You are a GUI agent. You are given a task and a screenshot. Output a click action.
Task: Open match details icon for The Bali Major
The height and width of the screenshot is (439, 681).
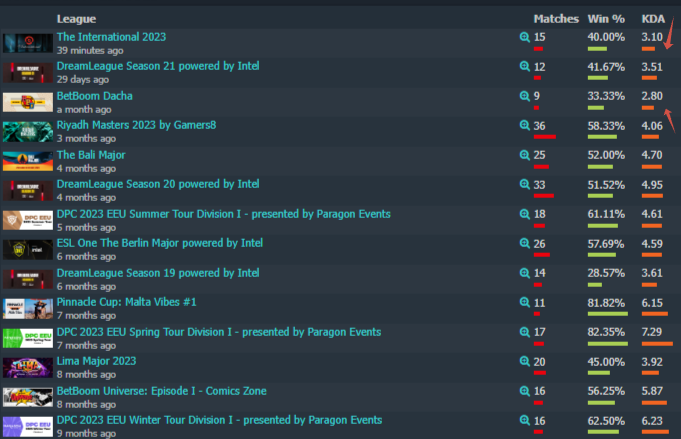(525, 155)
